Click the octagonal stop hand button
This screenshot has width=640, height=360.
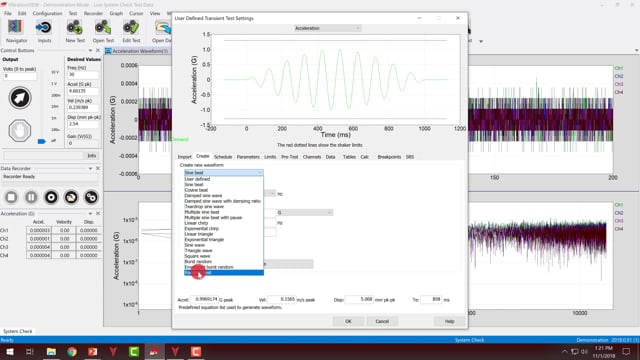point(20,131)
